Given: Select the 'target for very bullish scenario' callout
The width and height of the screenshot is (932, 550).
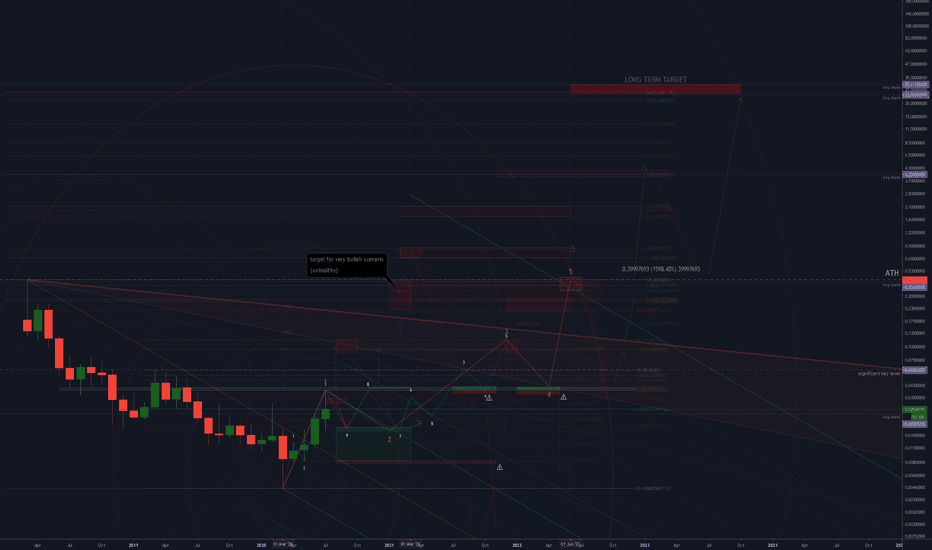Looking at the screenshot, I should [x=347, y=265].
